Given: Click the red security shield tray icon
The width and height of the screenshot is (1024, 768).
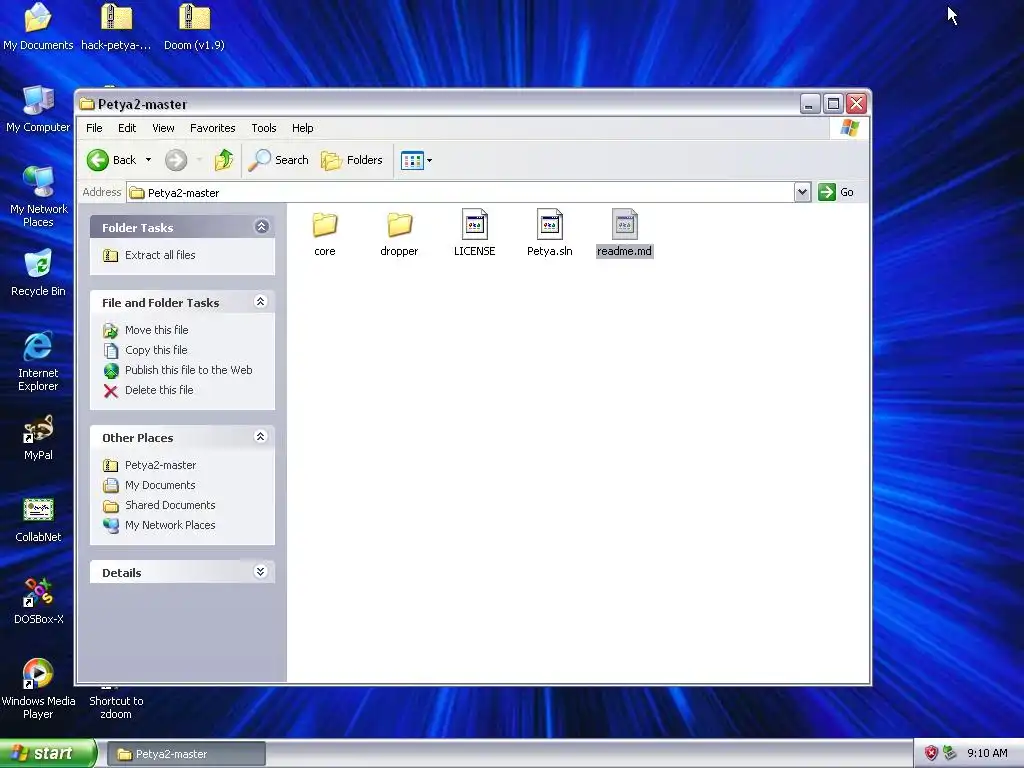Looking at the screenshot, I should click(931, 754).
